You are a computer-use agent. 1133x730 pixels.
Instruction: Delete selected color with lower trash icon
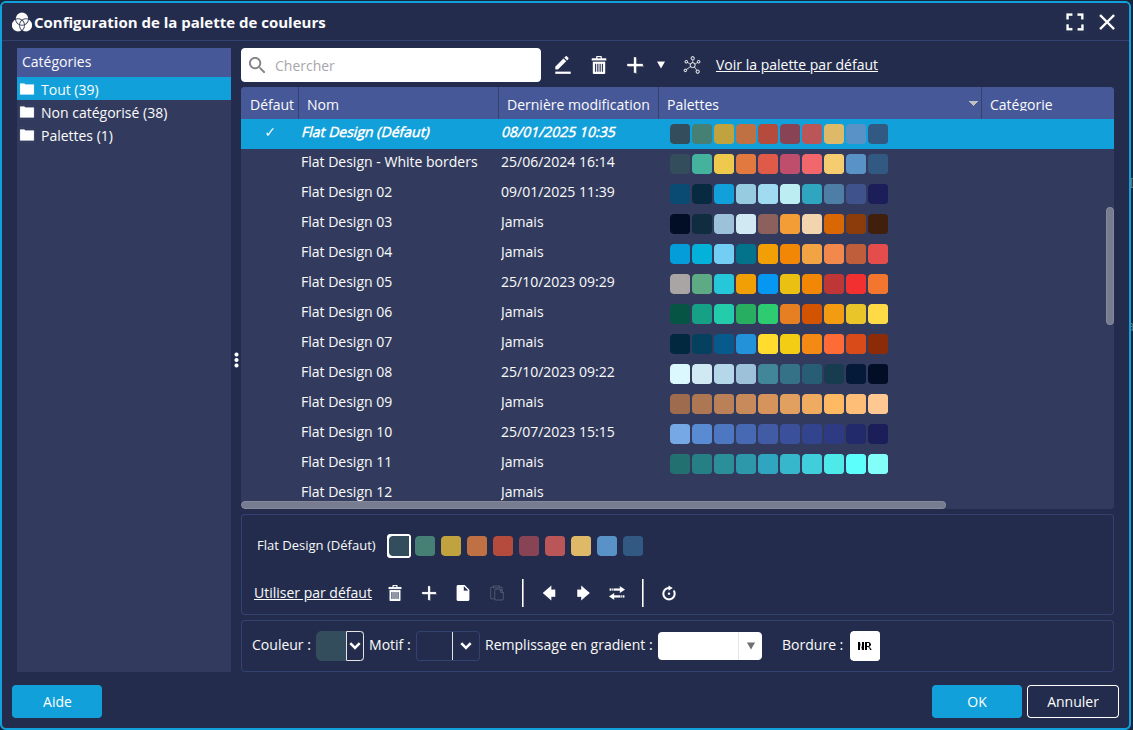point(395,593)
